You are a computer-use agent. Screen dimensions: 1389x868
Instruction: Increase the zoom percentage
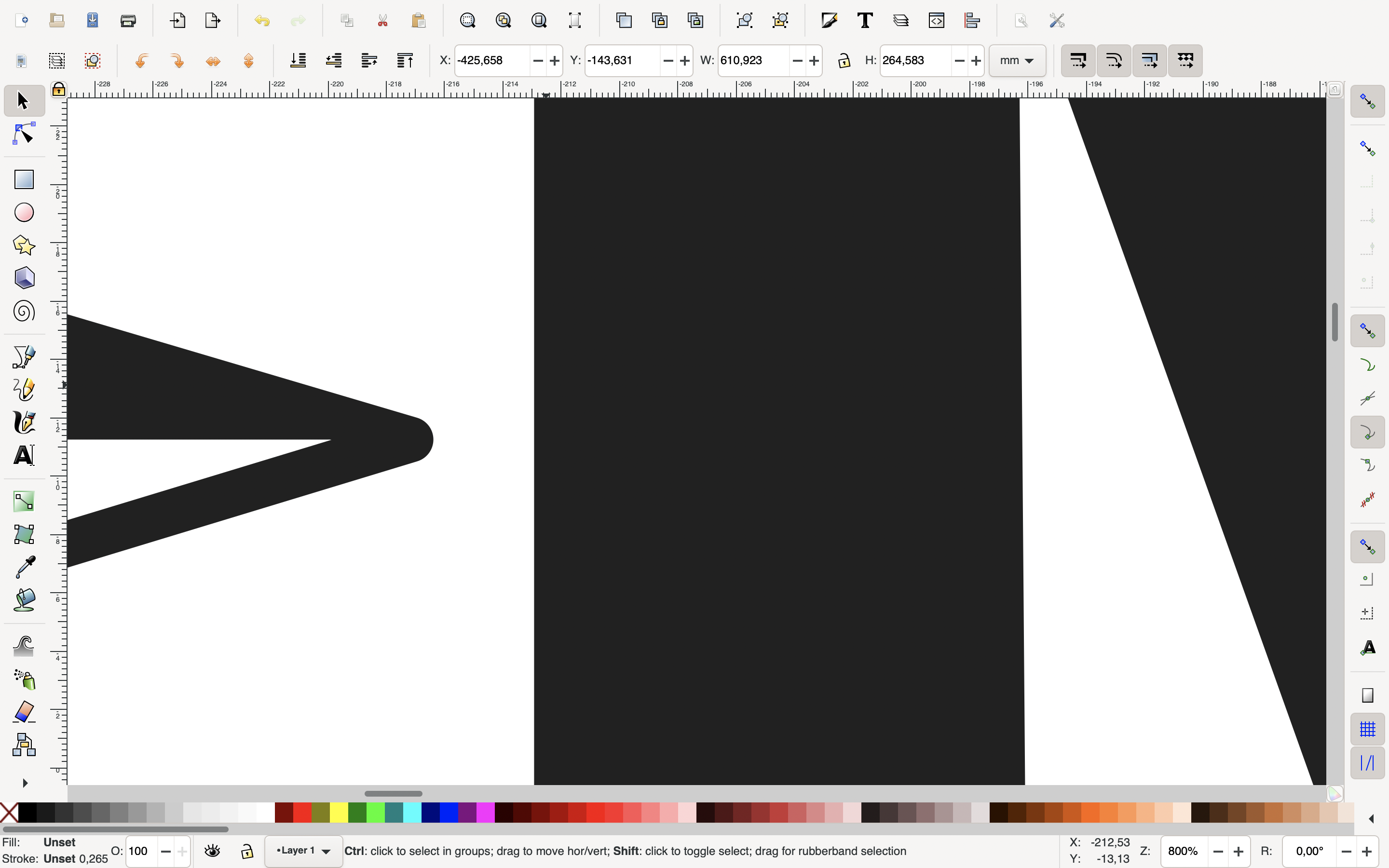tap(1239, 851)
